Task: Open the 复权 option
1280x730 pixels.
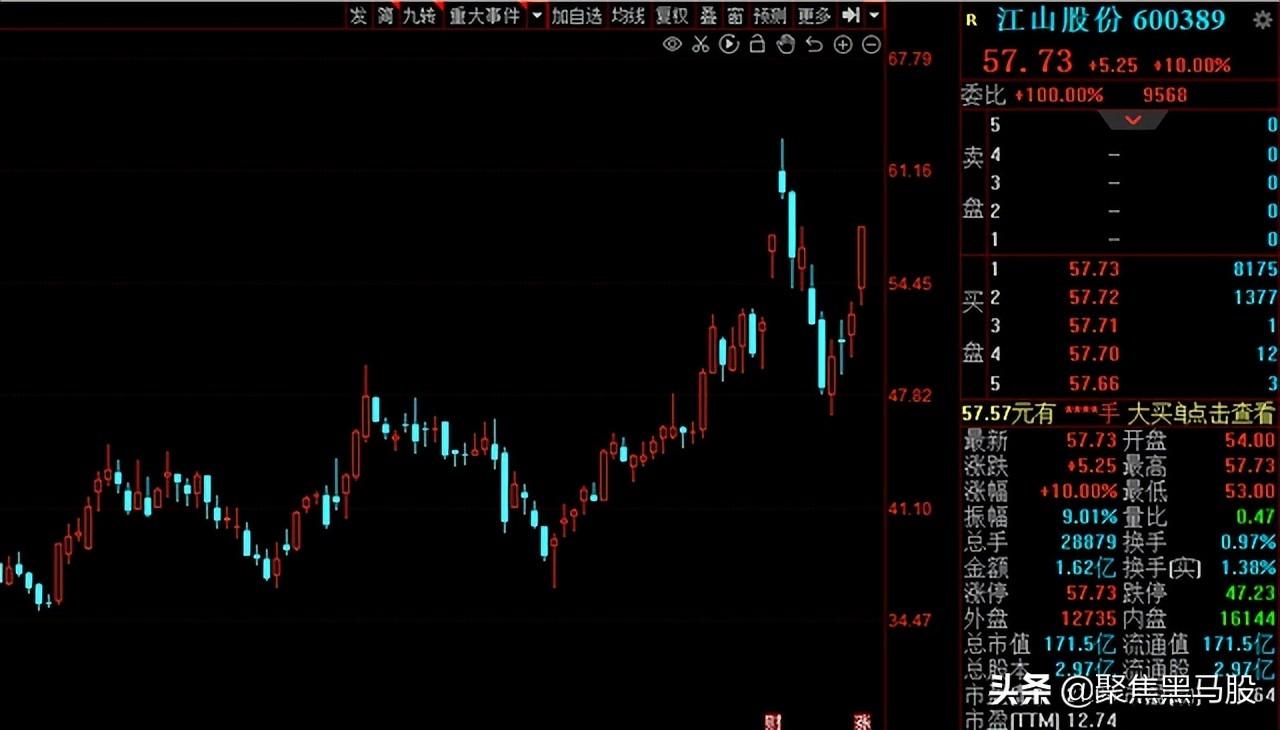Action: [672, 15]
